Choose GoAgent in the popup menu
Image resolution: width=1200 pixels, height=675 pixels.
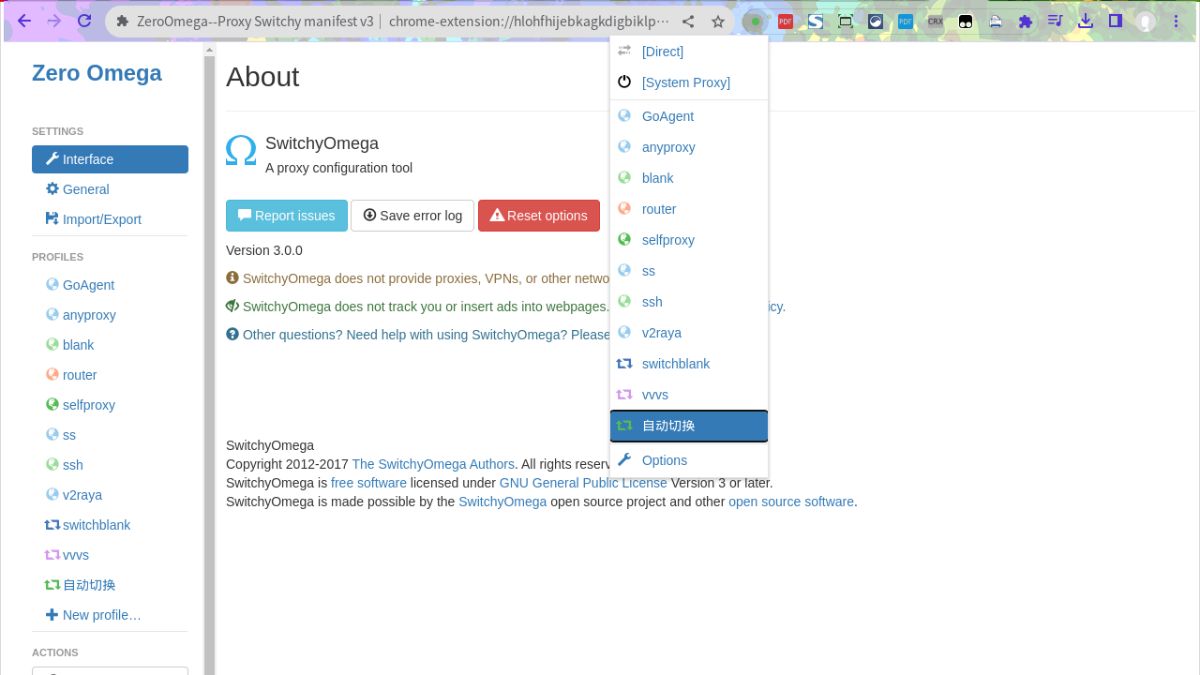(689, 116)
